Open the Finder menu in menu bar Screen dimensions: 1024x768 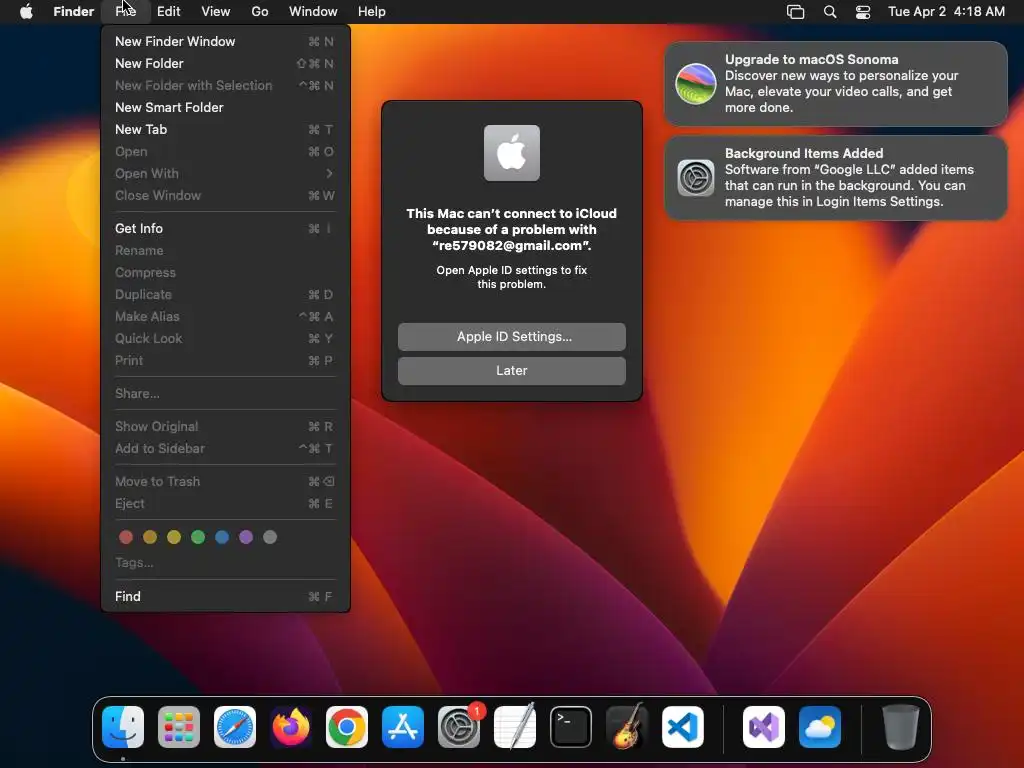tap(74, 11)
